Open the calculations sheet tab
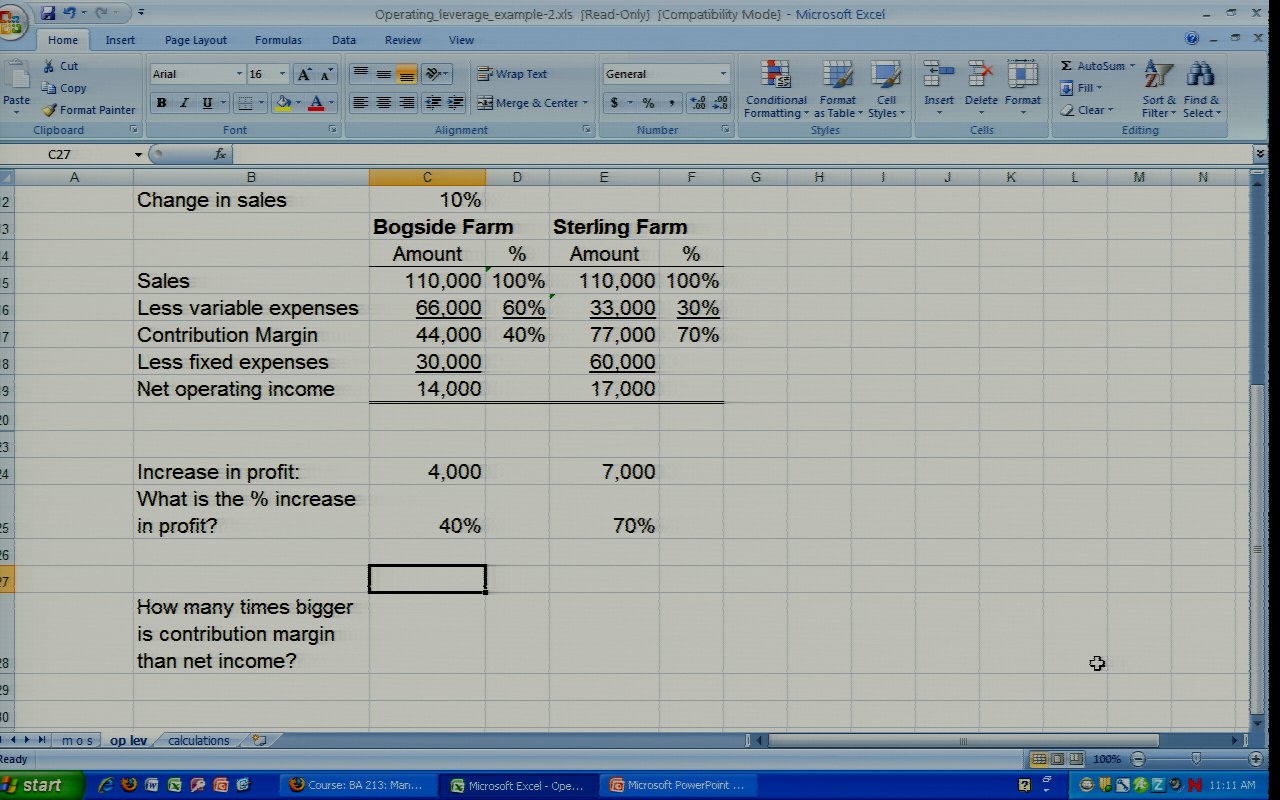Image resolution: width=1280 pixels, height=800 pixels. pos(198,741)
